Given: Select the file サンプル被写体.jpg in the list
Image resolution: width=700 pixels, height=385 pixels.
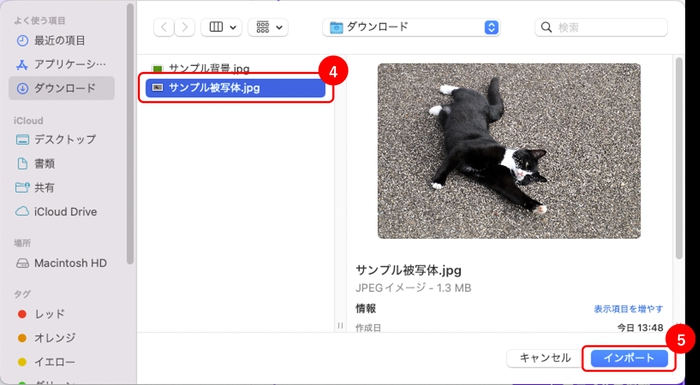Looking at the screenshot, I should (235, 88).
